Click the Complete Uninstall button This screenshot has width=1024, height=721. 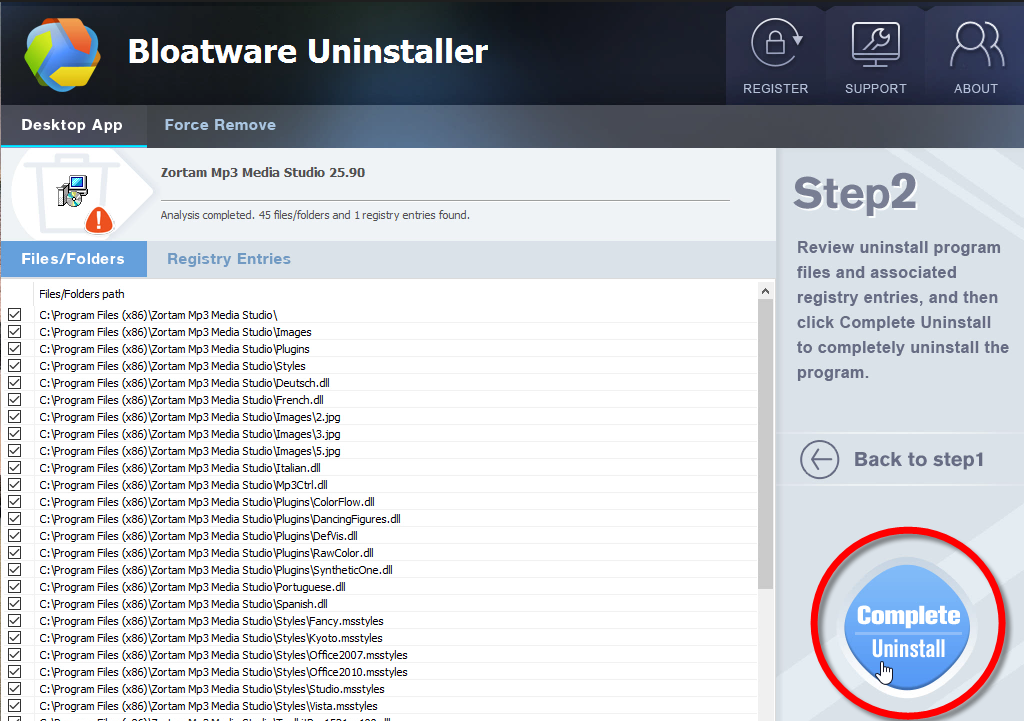pos(908,627)
